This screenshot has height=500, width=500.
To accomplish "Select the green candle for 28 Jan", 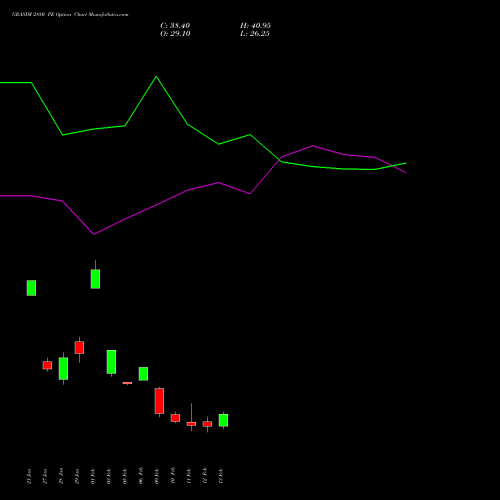I will click(63, 368).
